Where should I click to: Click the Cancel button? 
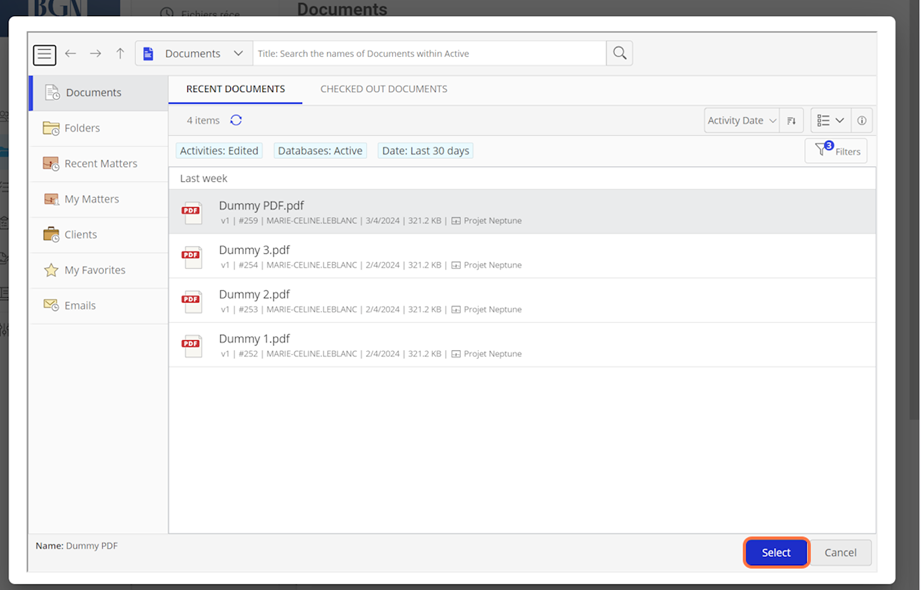(840, 552)
